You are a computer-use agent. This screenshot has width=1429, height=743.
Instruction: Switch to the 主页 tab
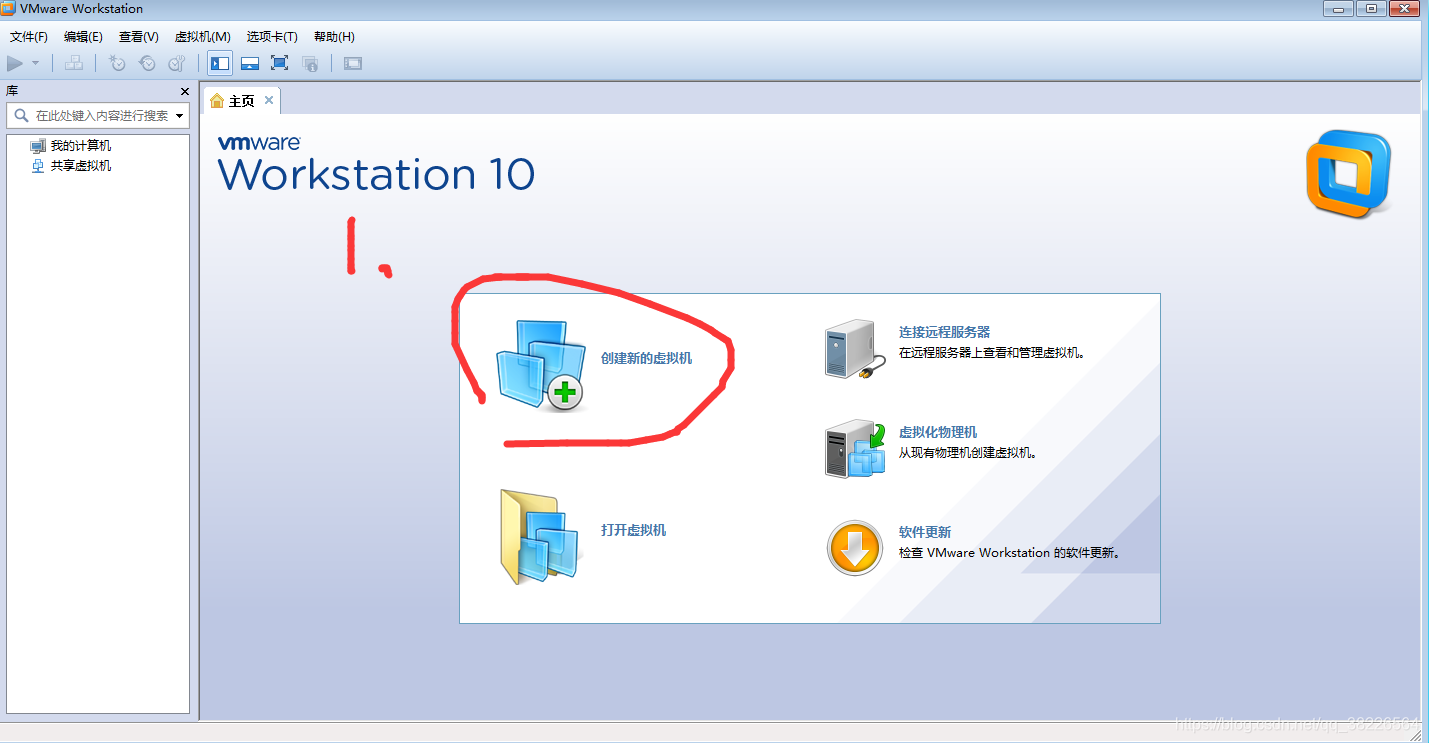(x=241, y=101)
